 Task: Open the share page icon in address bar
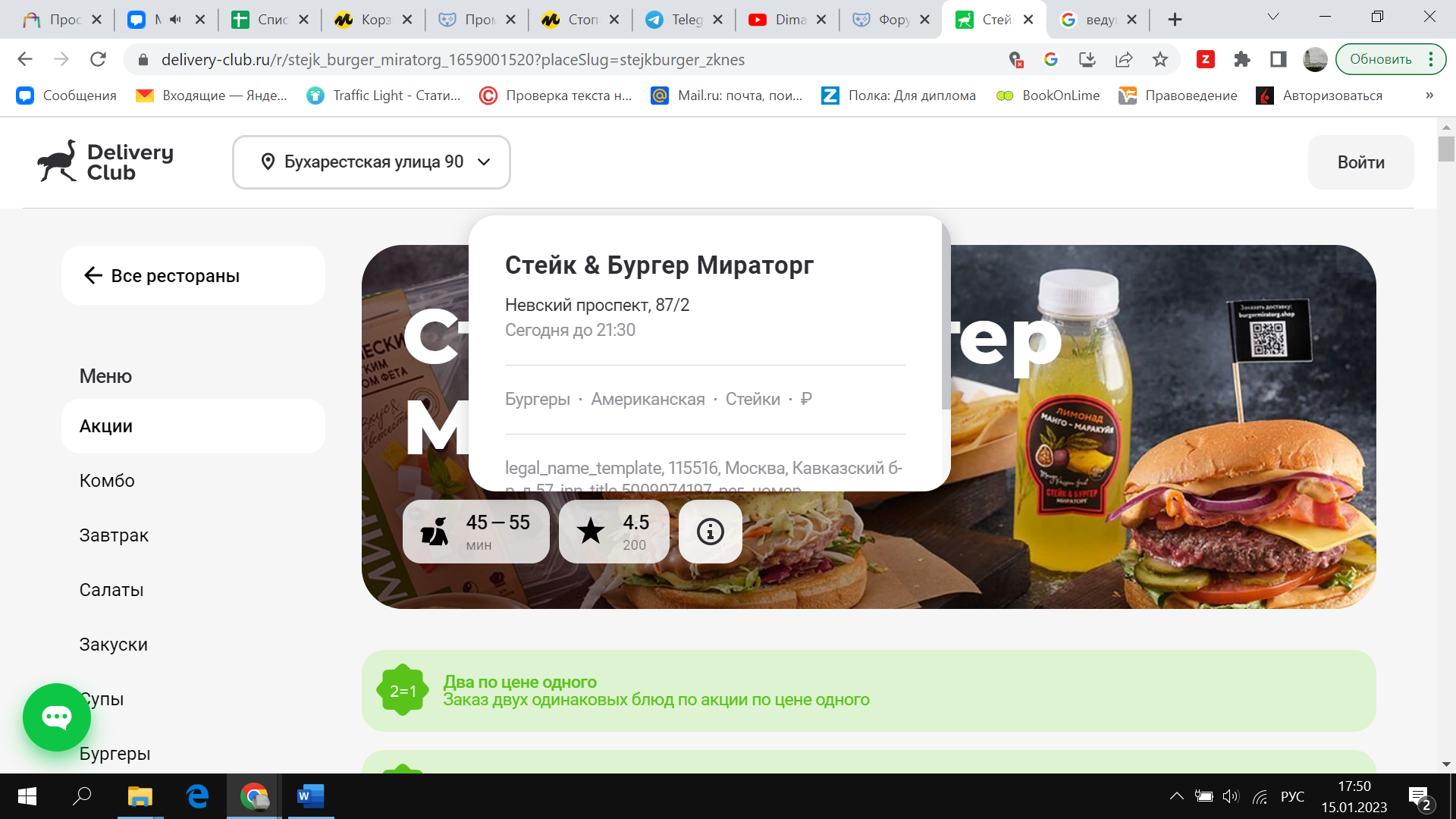tap(1124, 59)
